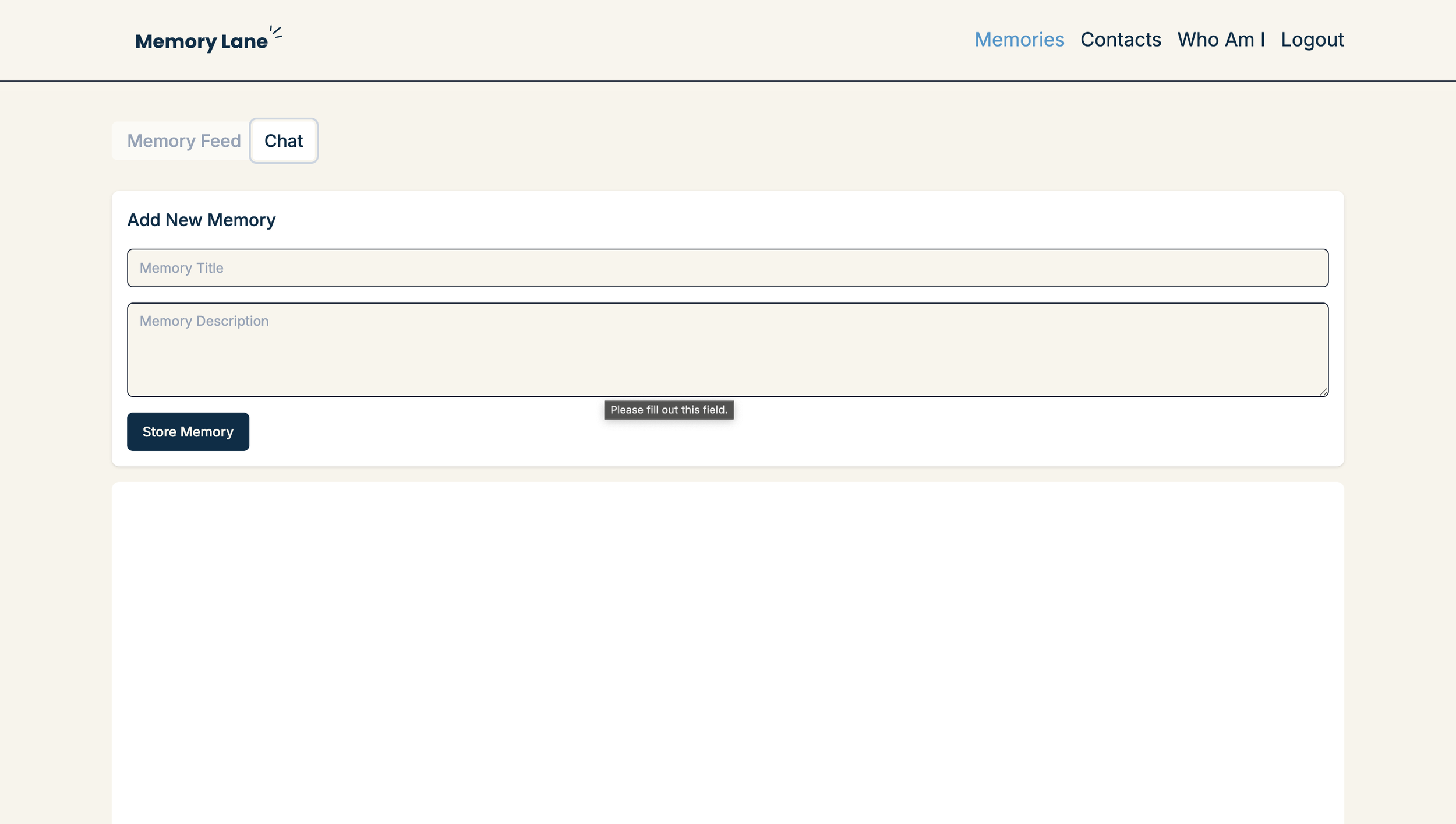
Task: Click the 'Memory Title' placeholder text
Action: pyautogui.click(x=181, y=268)
